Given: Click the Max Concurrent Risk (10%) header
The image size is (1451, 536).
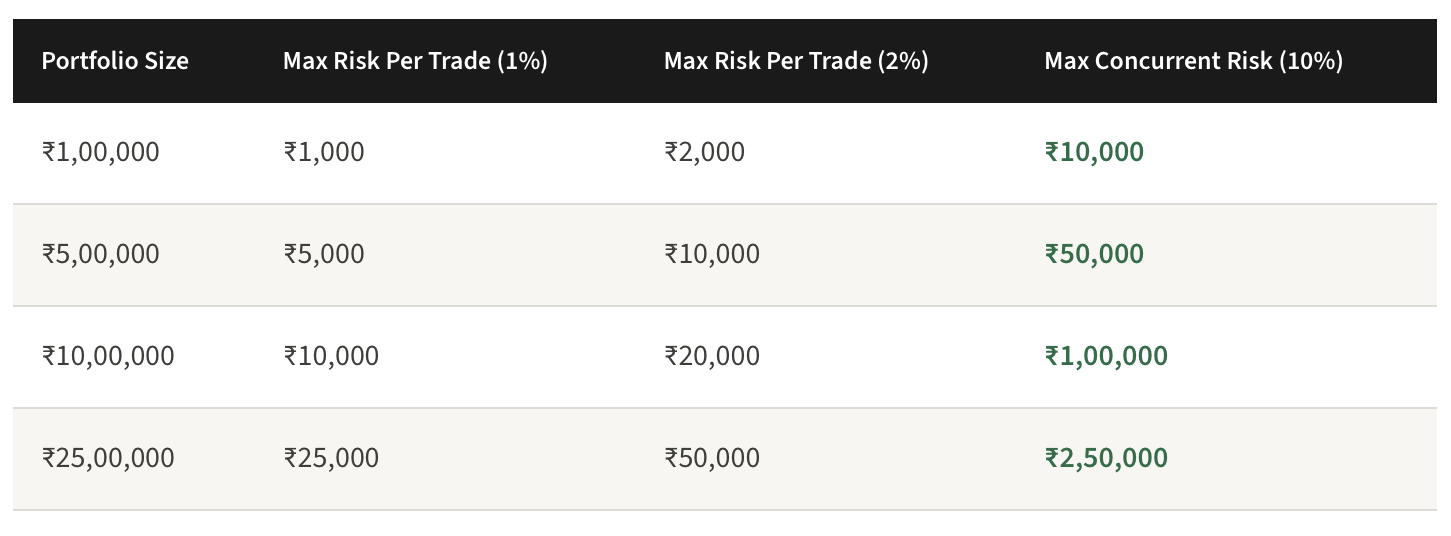Looking at the screenshot, I should coord(1193,61).
